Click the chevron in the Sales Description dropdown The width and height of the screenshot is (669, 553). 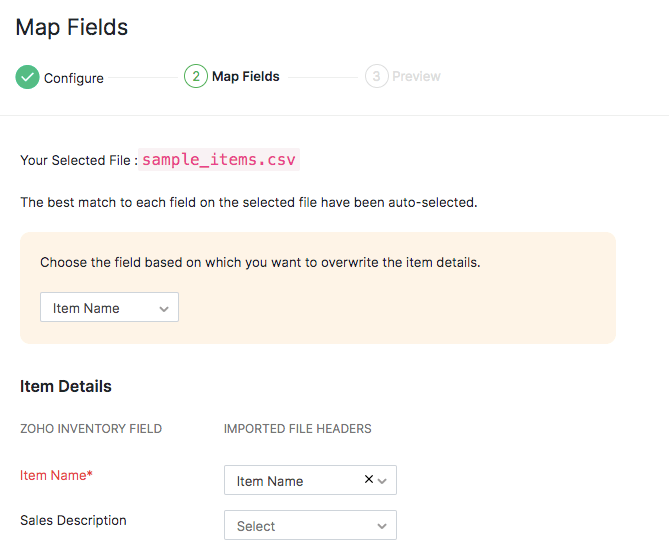382,526
